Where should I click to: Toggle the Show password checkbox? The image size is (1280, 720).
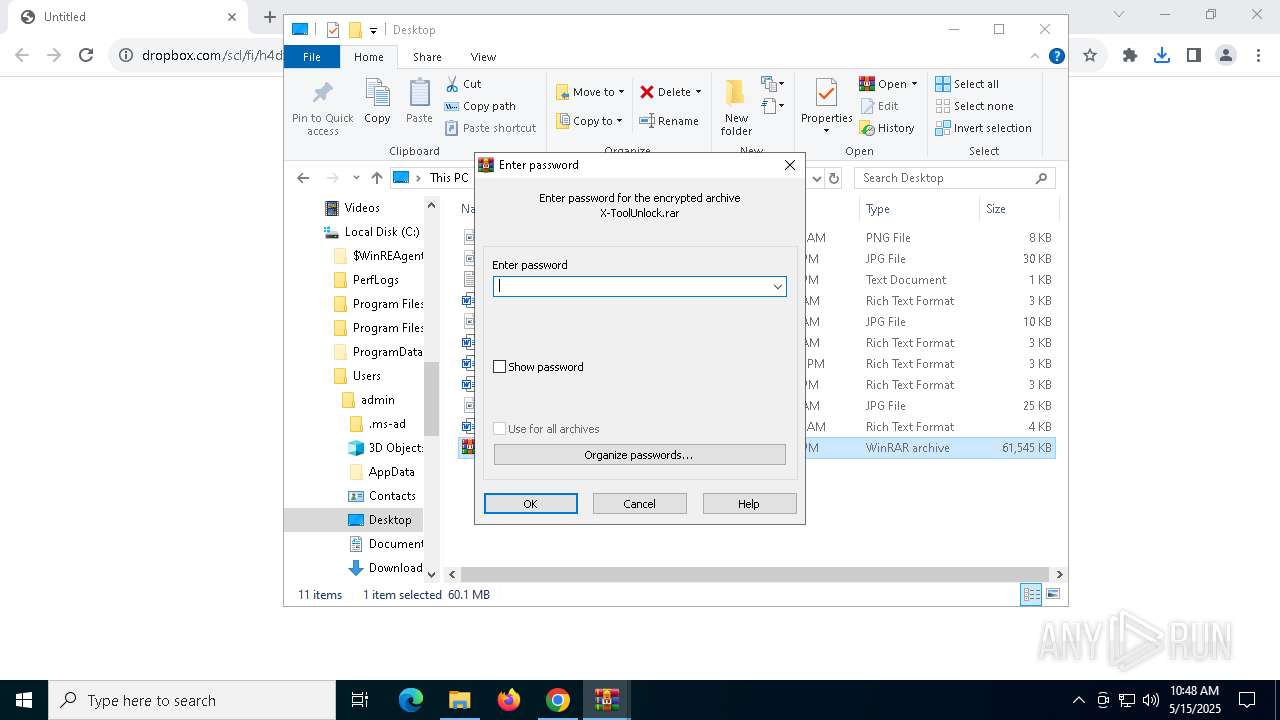pyautogui.click(x=500, y=367)
